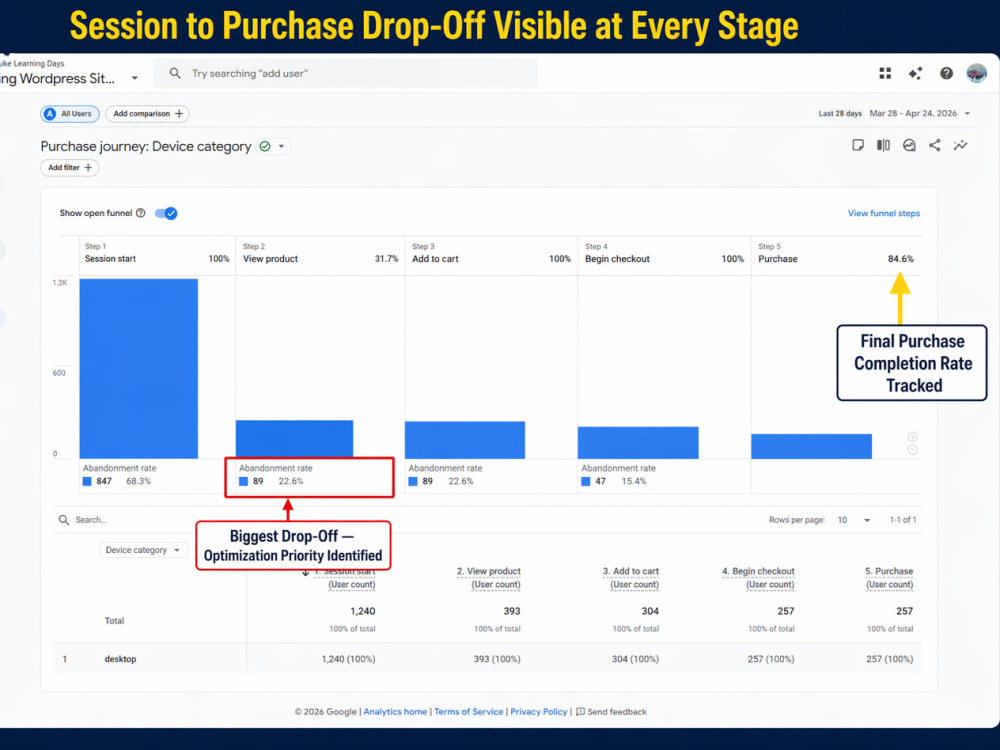Share this report icon
The image size is (1000, 750).
(934, 145)
